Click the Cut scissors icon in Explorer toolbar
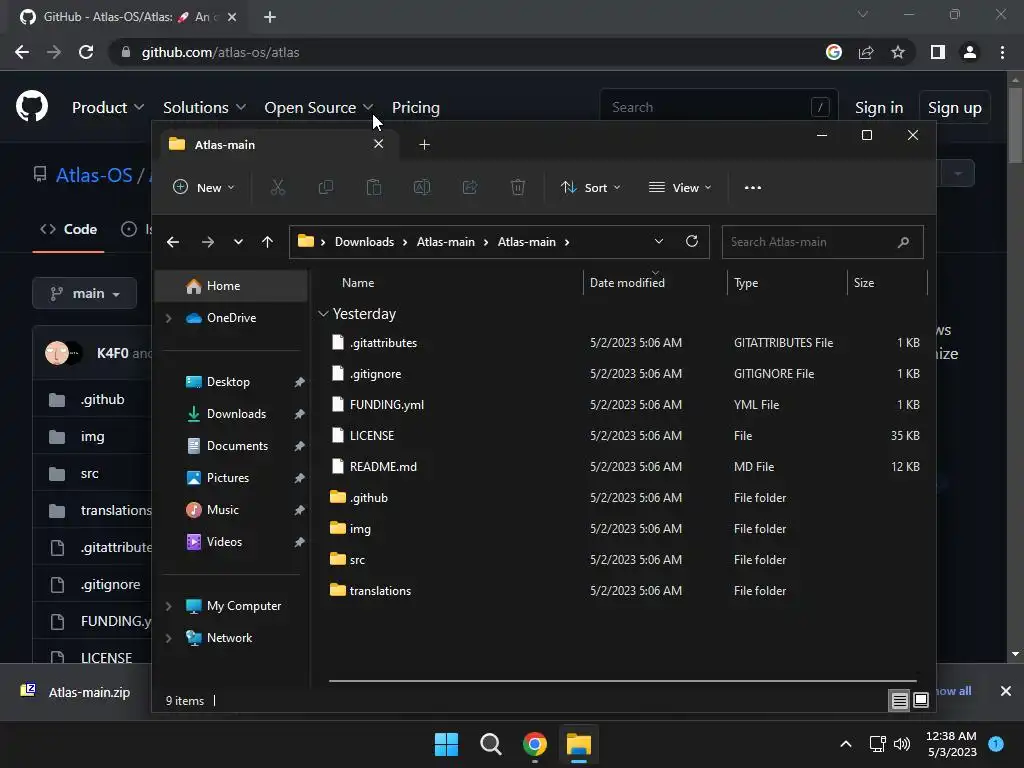The image size is (1024, 768). coord(278,187)
